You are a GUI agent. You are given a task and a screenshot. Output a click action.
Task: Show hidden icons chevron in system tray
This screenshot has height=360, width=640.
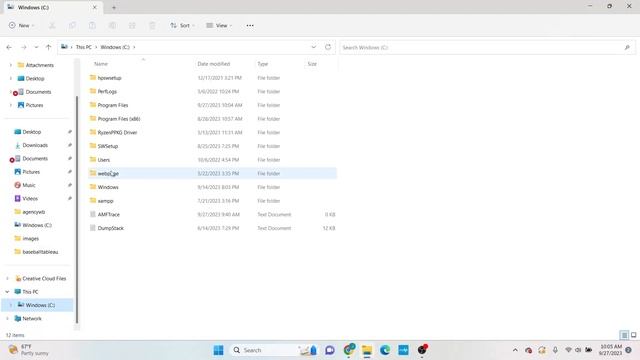(x=515, y=350)
